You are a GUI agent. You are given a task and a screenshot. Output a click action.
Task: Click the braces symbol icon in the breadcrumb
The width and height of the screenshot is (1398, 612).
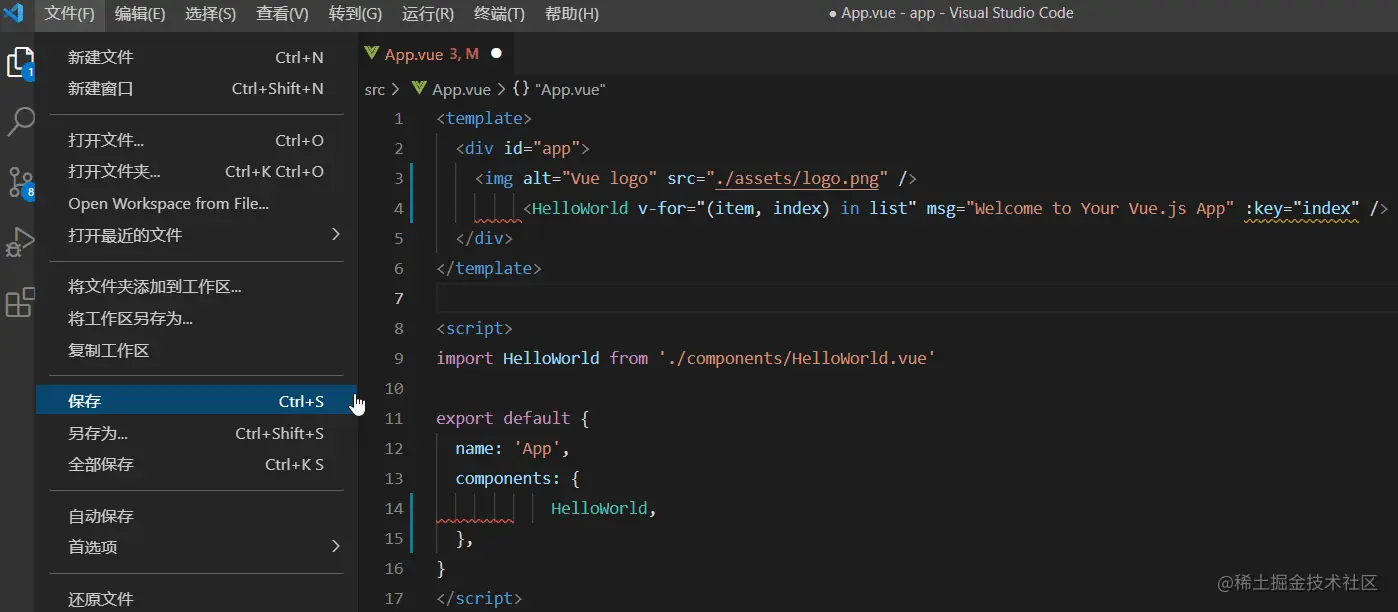[x=521, y=89]
